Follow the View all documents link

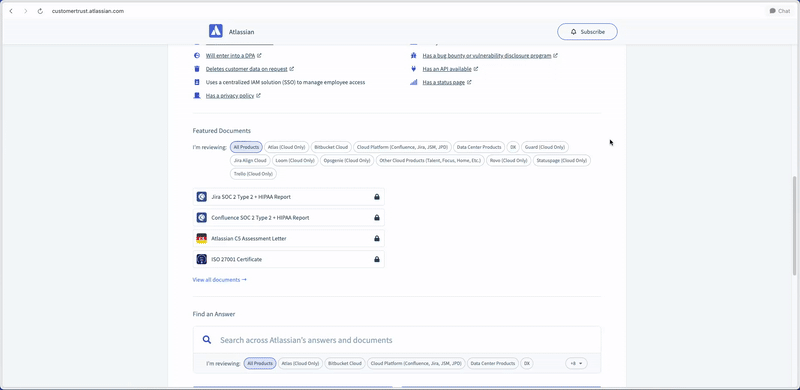(x=219, y=280)
